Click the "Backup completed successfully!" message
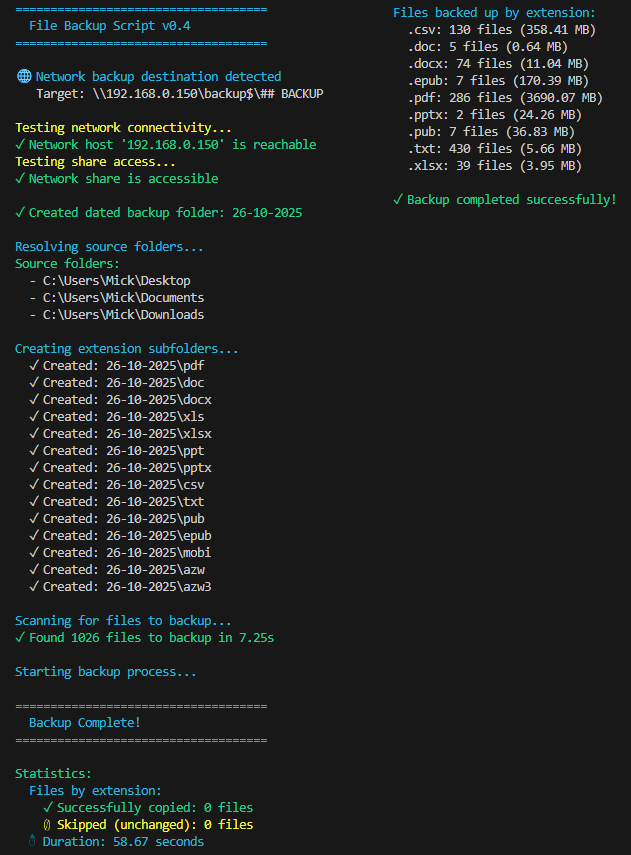The image size is (631, 855). 512,200
